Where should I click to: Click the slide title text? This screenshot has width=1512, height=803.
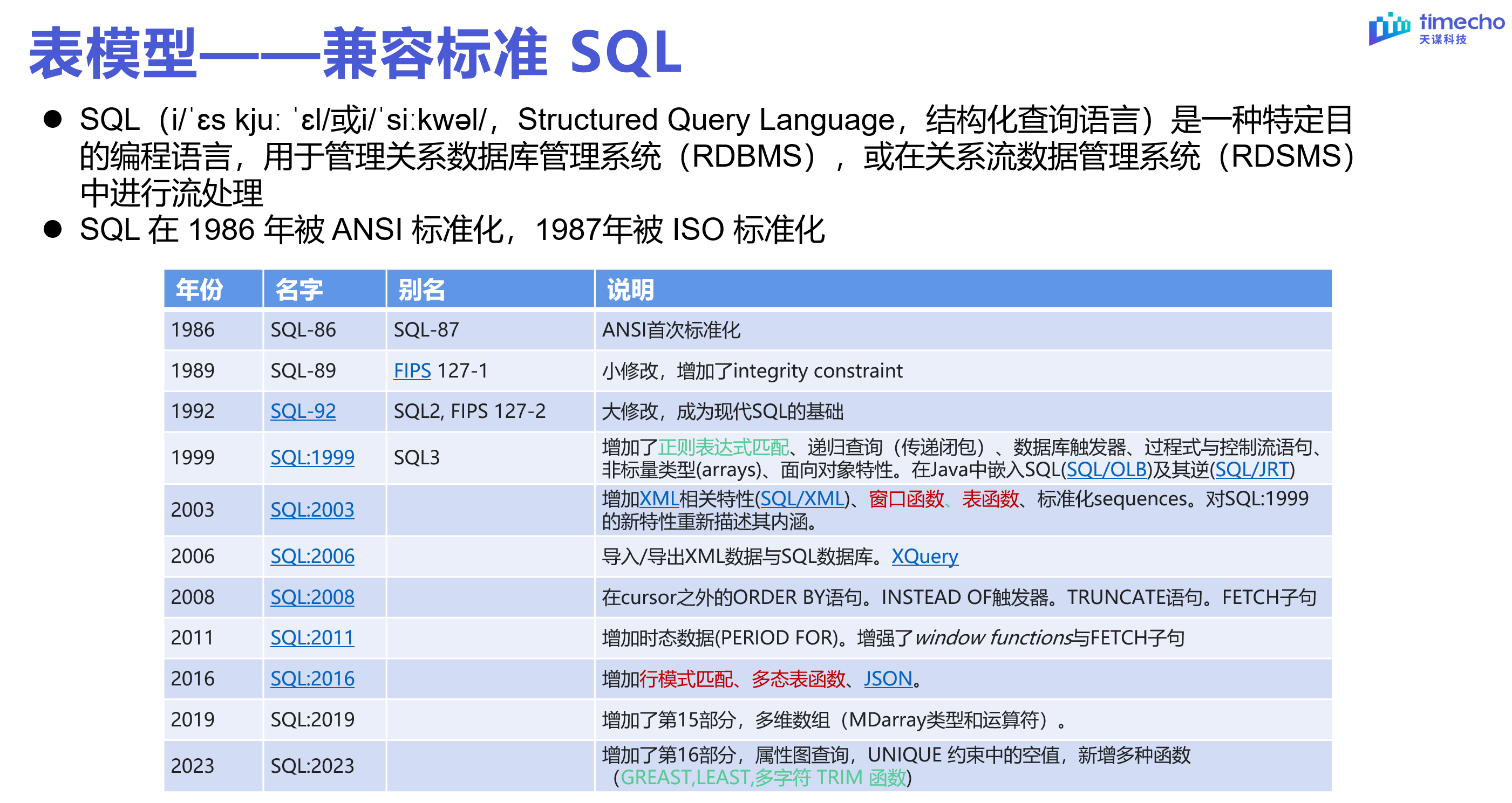pos(356,54)
